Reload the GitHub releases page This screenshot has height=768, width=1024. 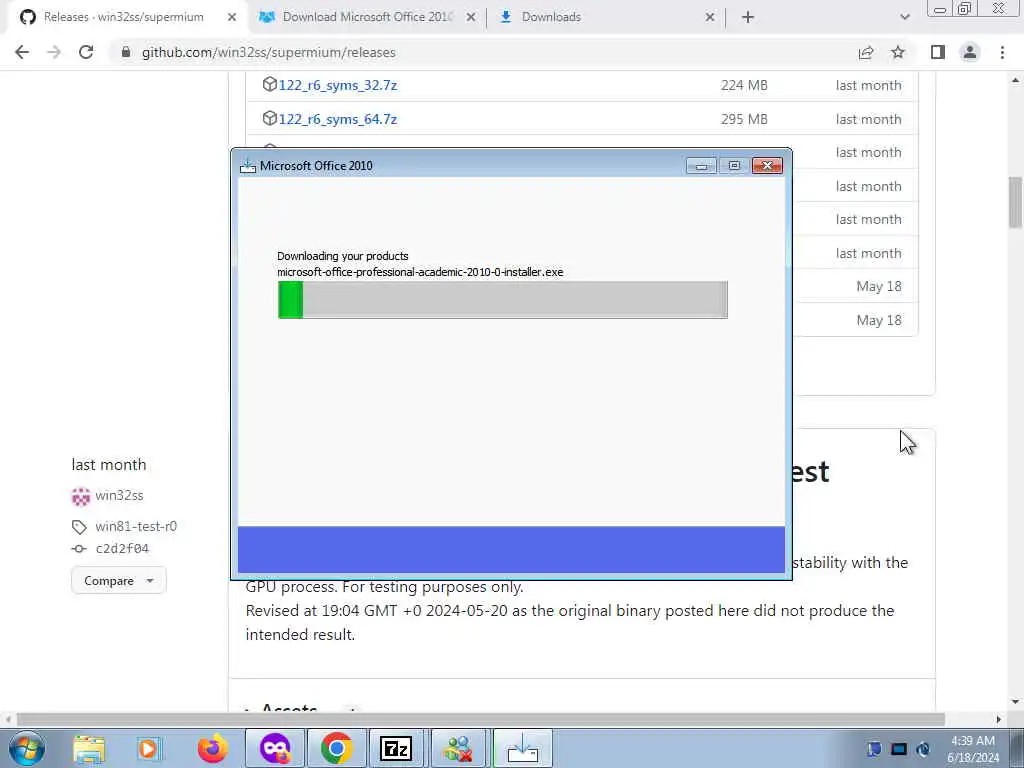(86, 52)
